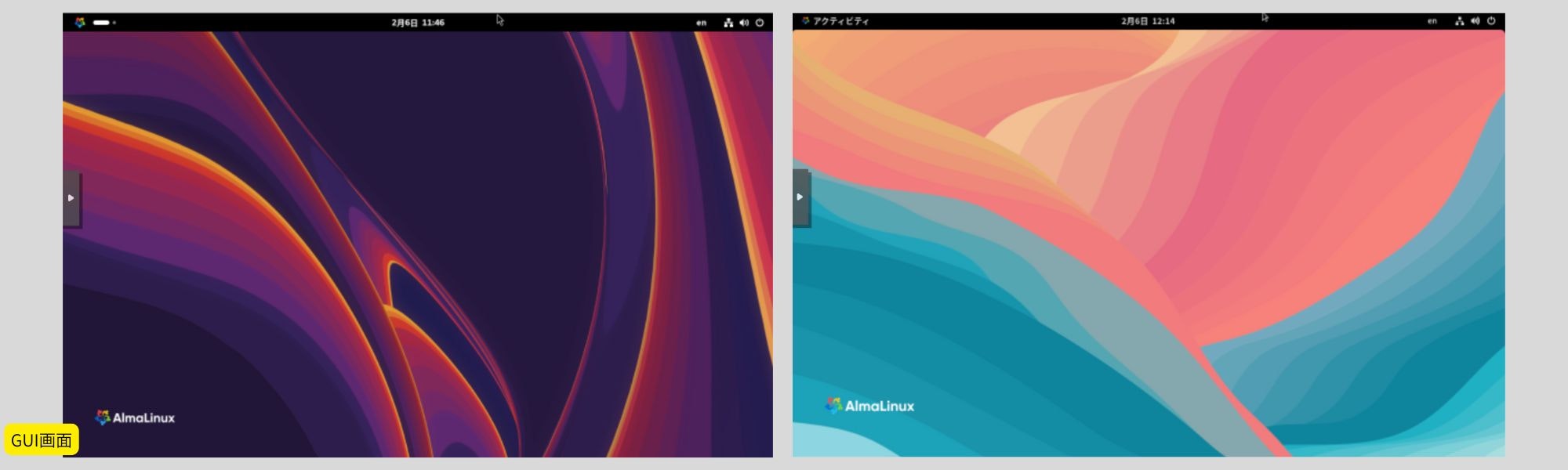Viewport: 1568px width, 470px height.
Task: Expand side panel arrow on dark desktop
Action: coord(71,198)
